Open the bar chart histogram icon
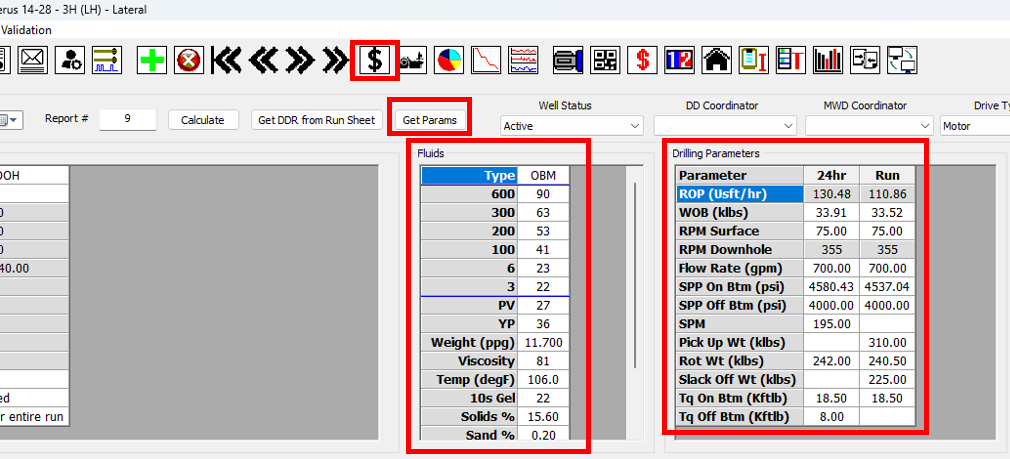 (828, 60)
